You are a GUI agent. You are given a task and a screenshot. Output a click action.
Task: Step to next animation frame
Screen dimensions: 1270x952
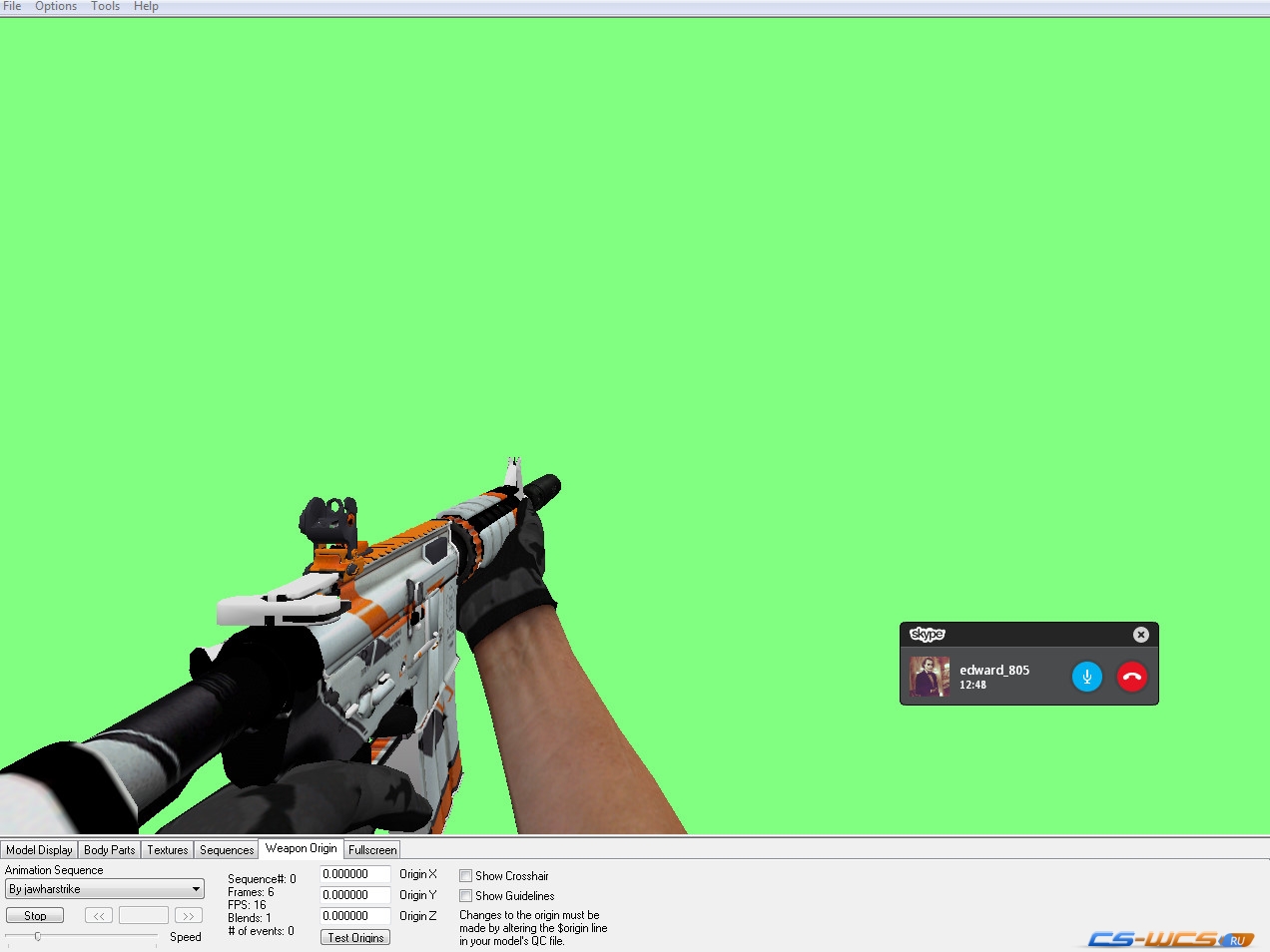(189, 915)
